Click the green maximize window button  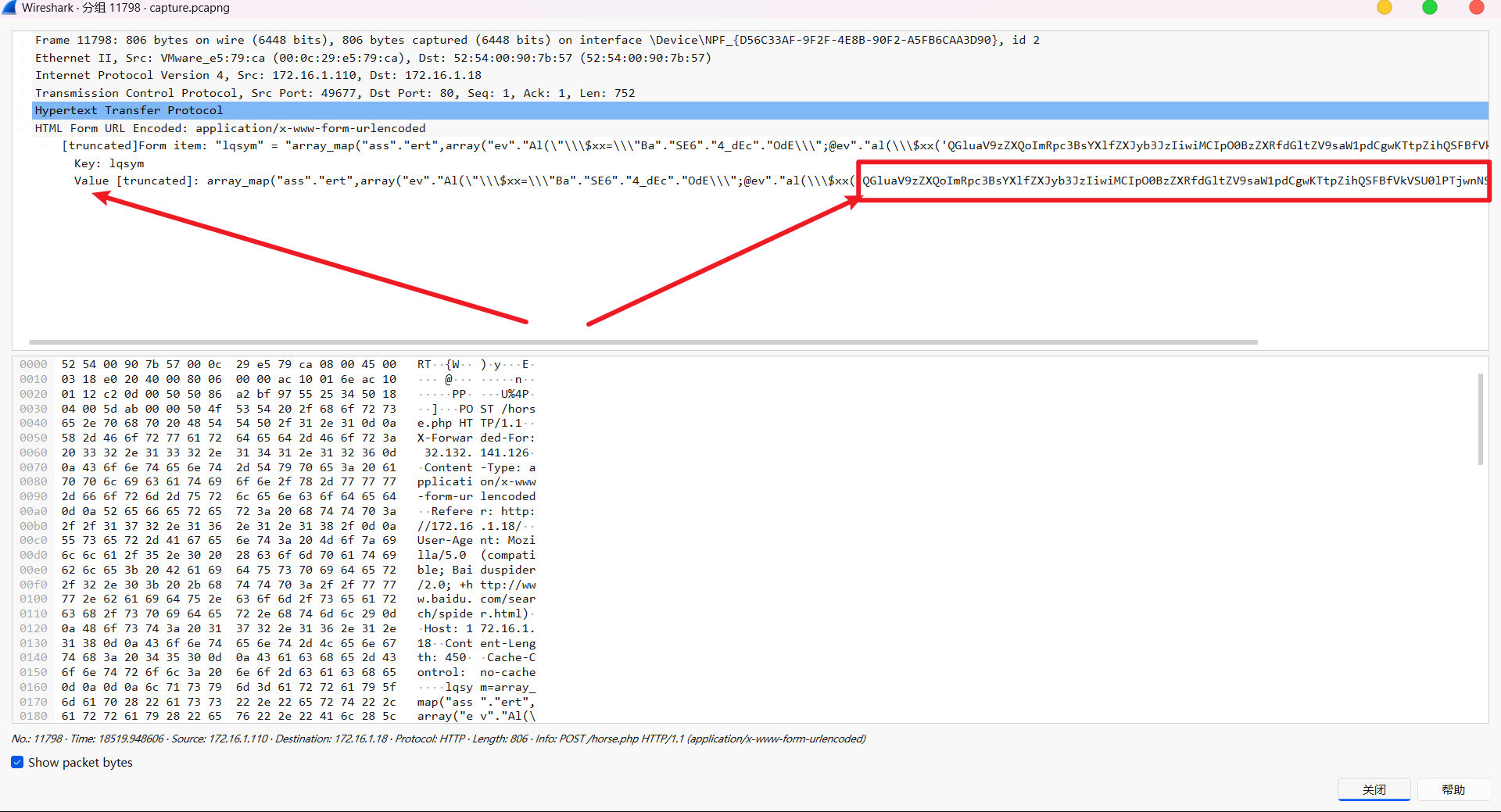1430,8
